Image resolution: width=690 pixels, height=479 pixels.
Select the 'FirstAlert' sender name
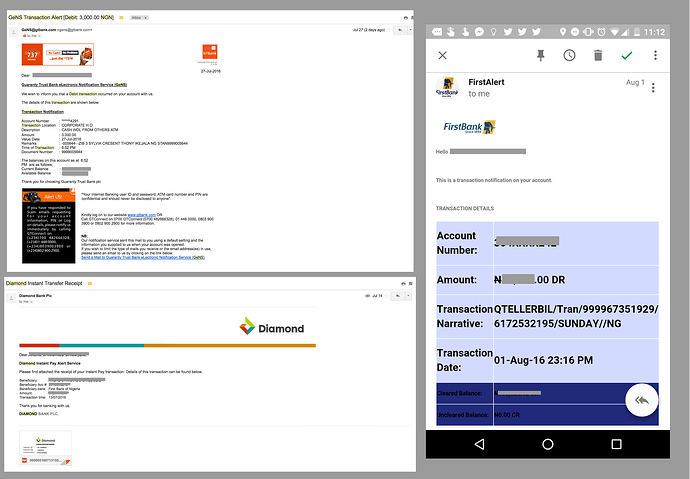pos(486,82)
